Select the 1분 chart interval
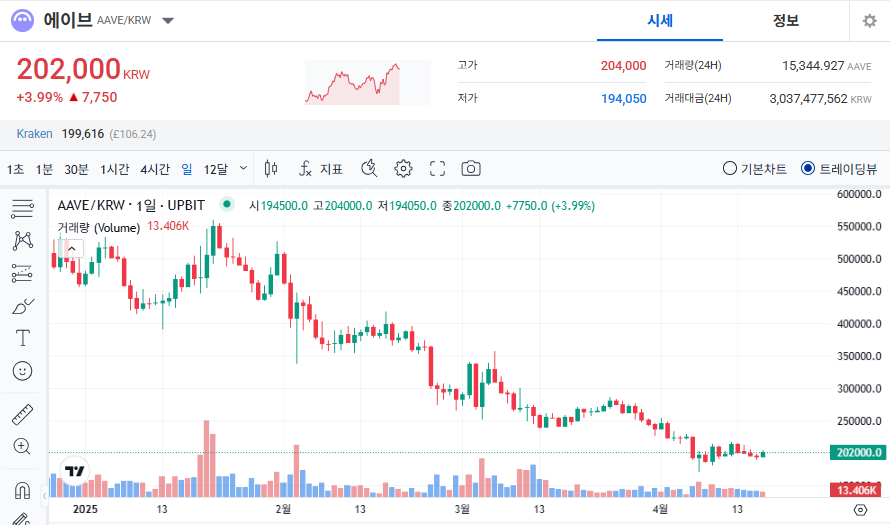Screen dimensions: 890x525 [x=44, y=169]
